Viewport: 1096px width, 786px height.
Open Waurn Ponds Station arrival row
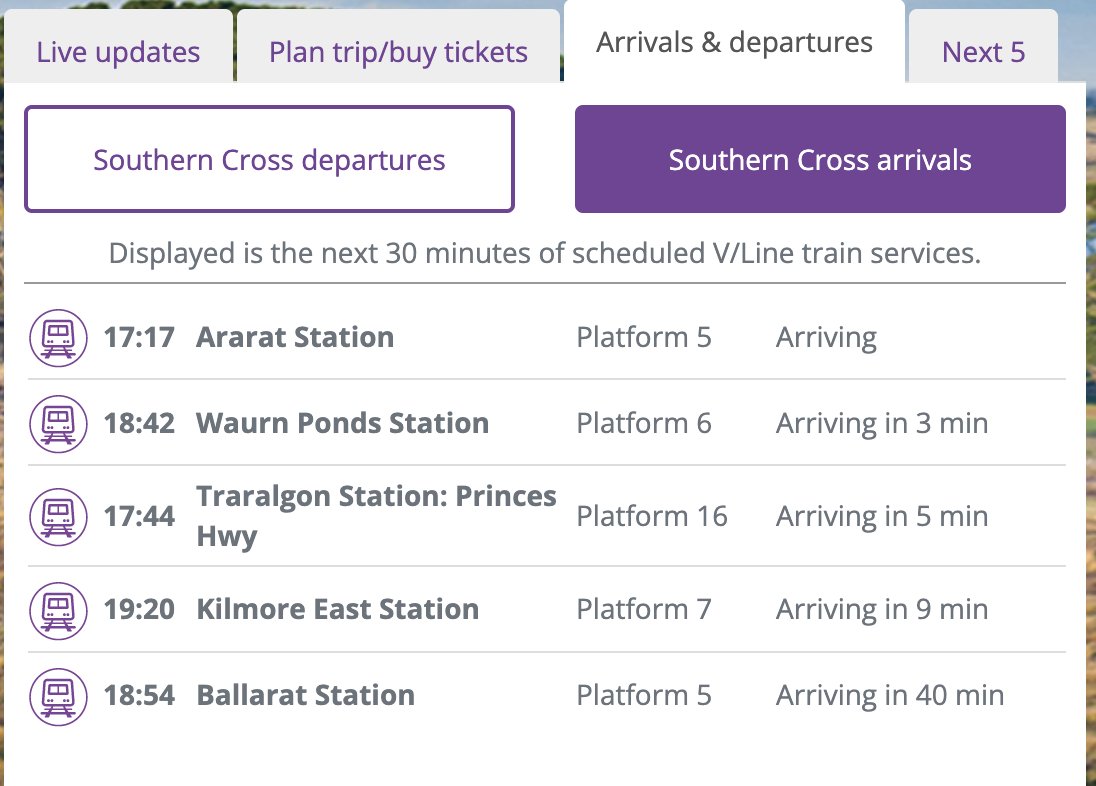coord(342,424)
